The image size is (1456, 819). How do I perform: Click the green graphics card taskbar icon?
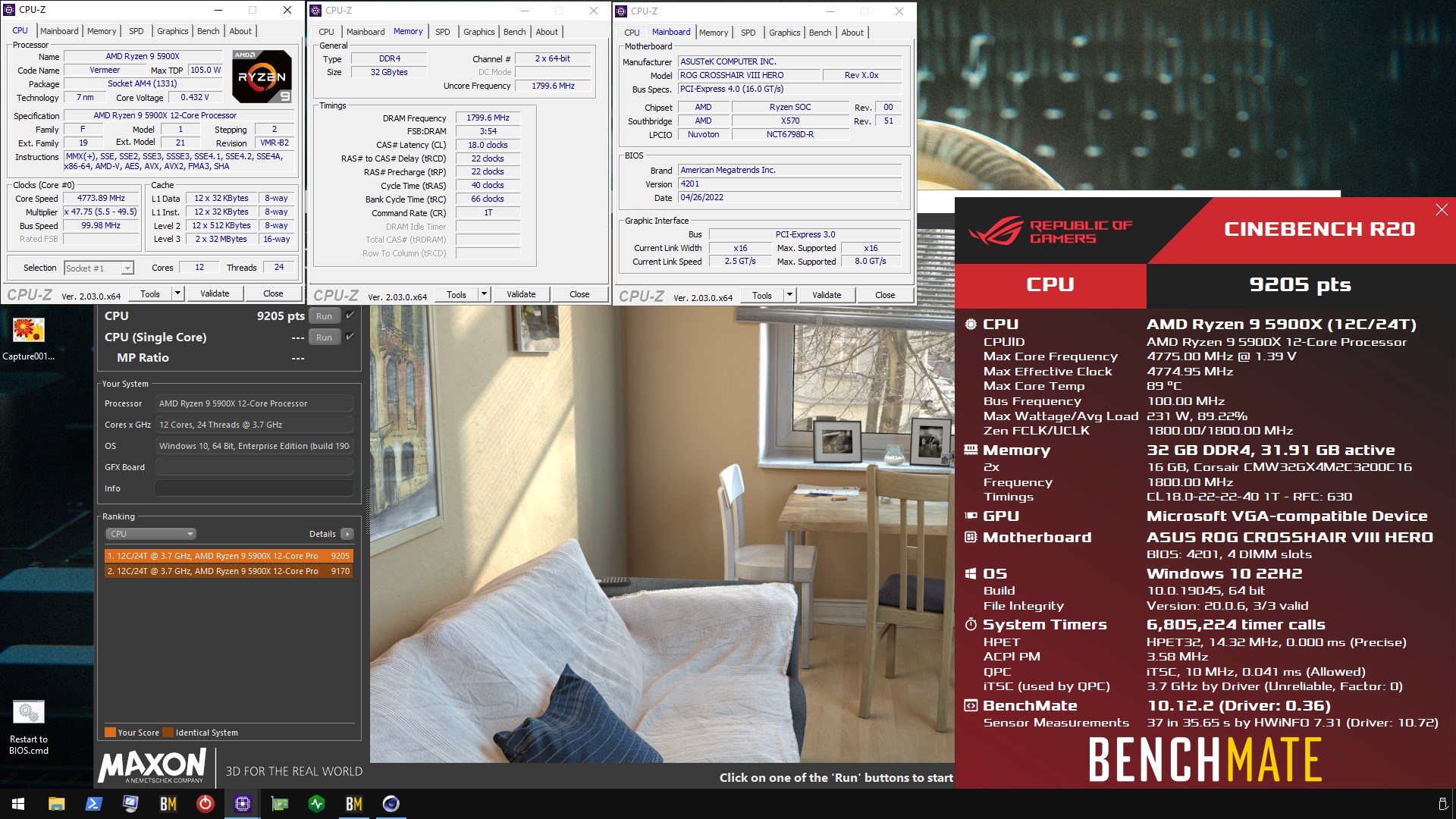tap(280, 804)
